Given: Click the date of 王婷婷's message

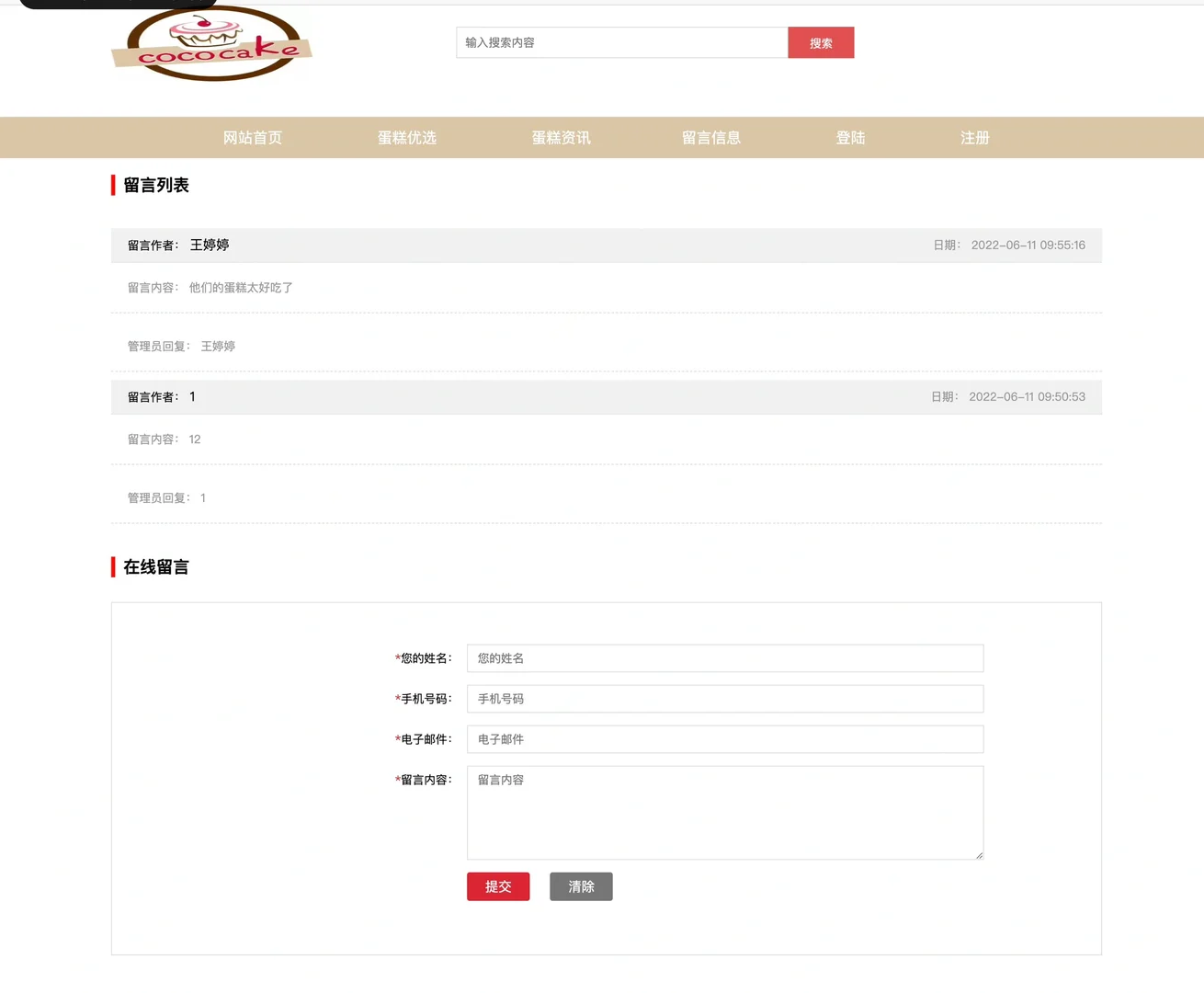Looking at the screenshot, I should pyautogui.click(x=1028, y=245).
